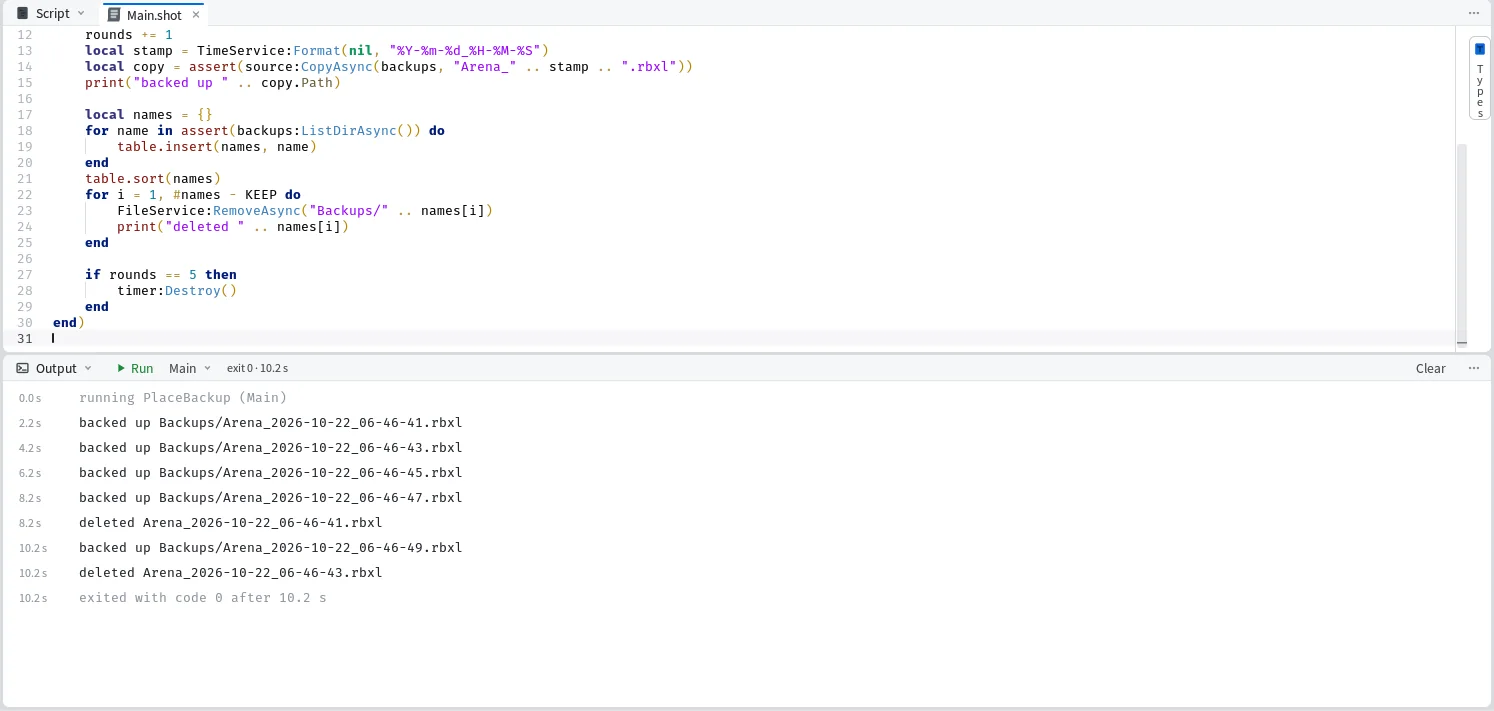Clear the output log
The height and width of the screenshot is (711, 1494).
(x=1430, y=368)
